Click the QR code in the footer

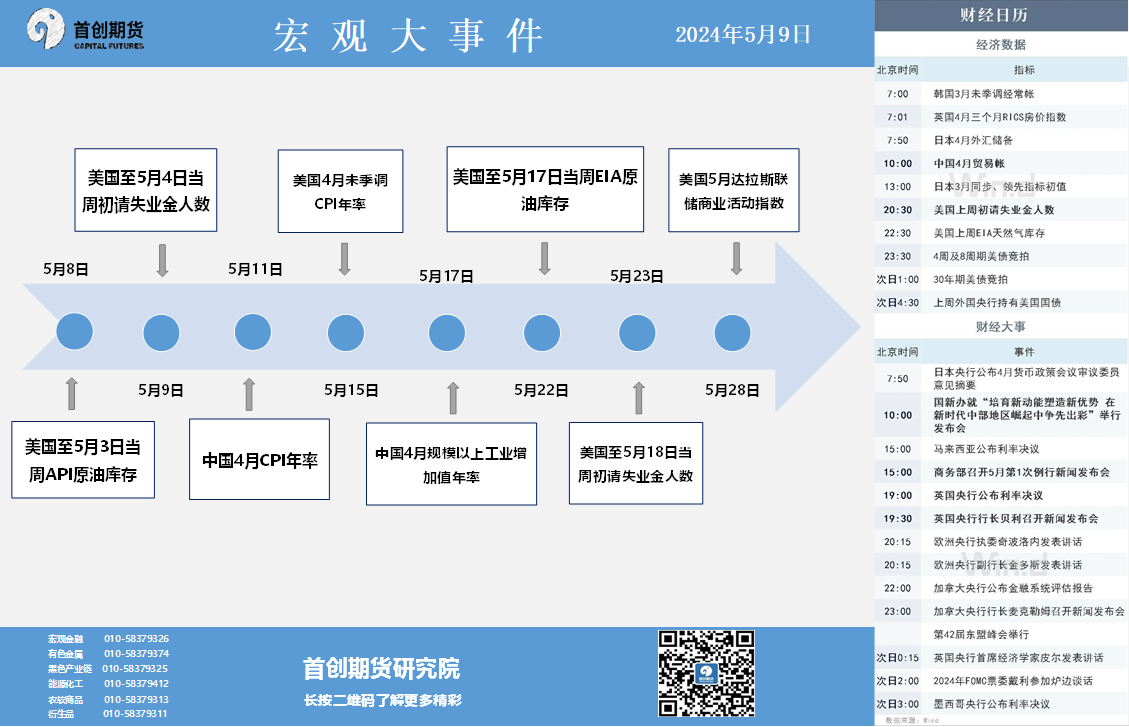[x=706, y=673]
